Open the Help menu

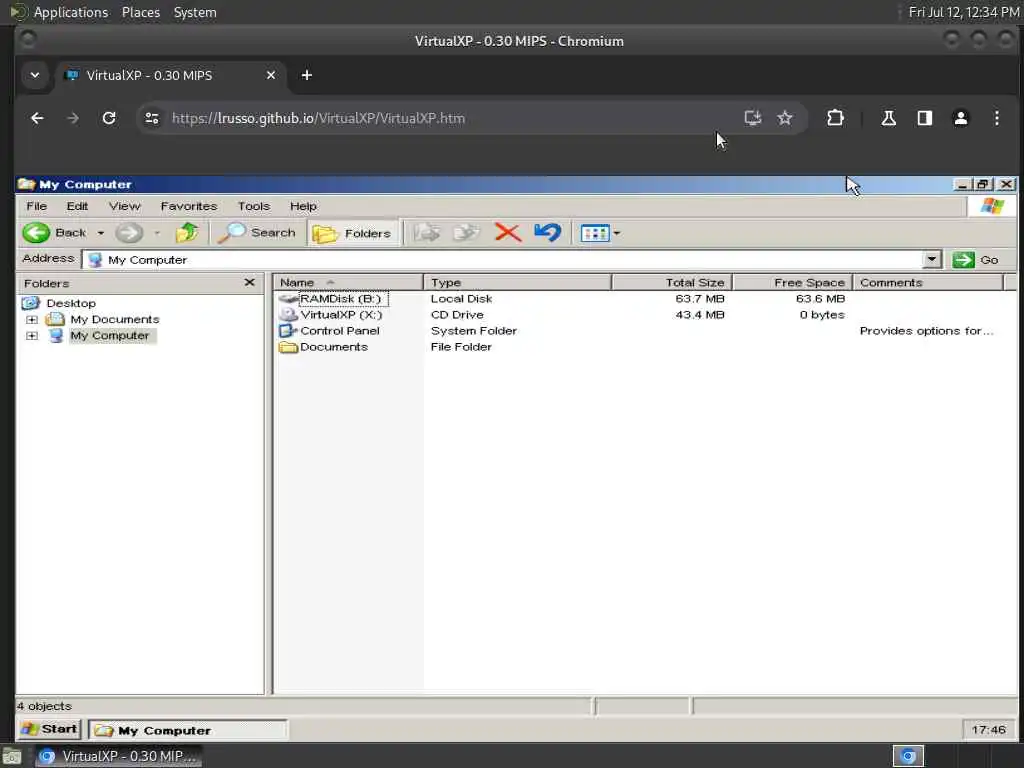pyautogui.click(x=303, y=206)
